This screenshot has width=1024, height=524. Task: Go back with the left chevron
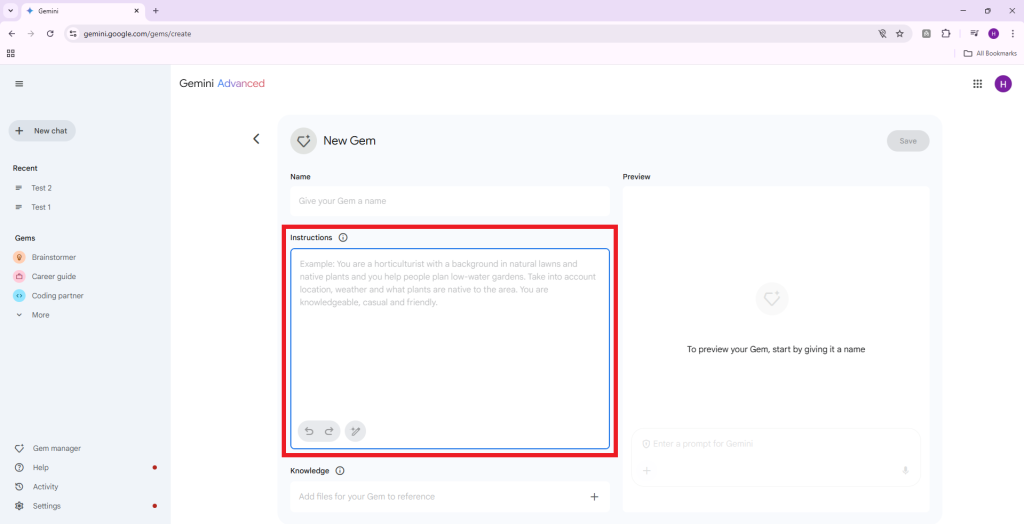[x=256, y=139]
